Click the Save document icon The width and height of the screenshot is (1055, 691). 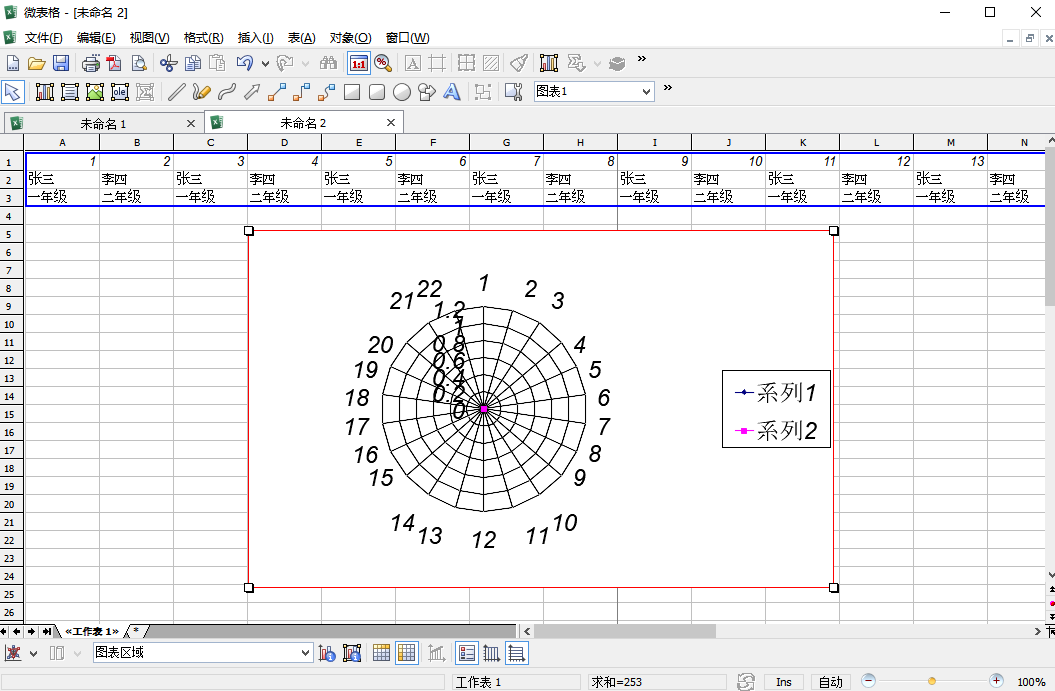61,64
